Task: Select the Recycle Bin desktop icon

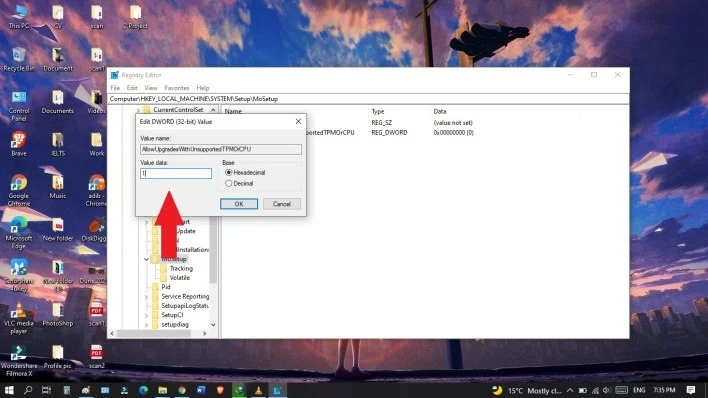Action: pos(19,59)
